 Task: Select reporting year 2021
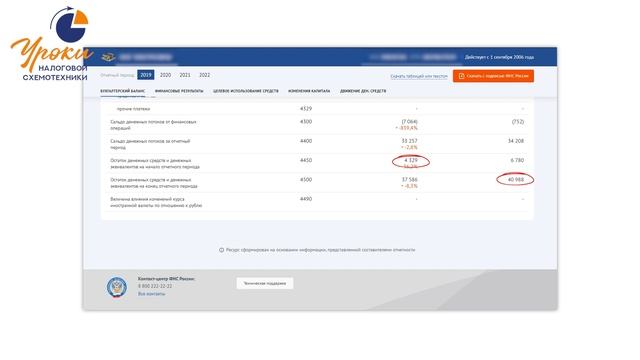(x=185, y=75)
